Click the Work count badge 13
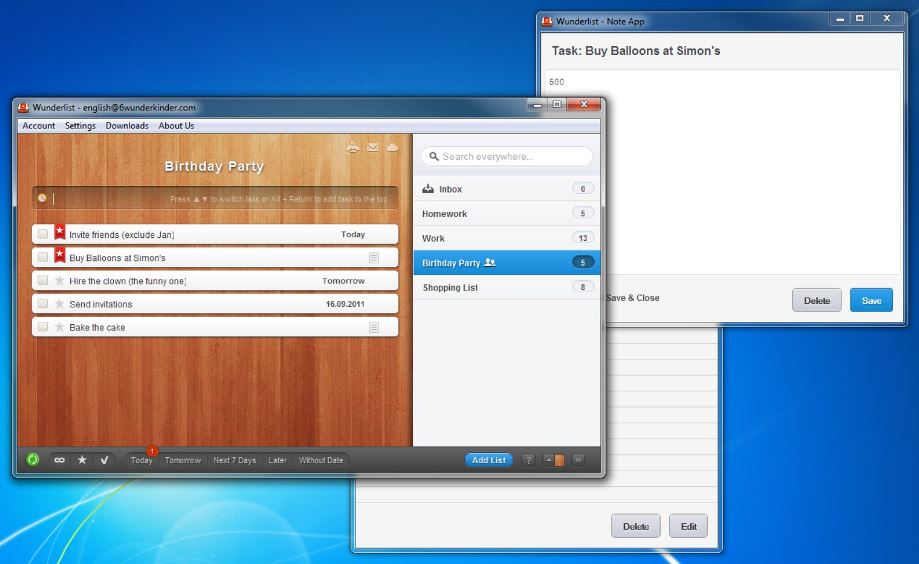This screenshot has height=564, width=919. pyautogui.click(x=583, y=238)
